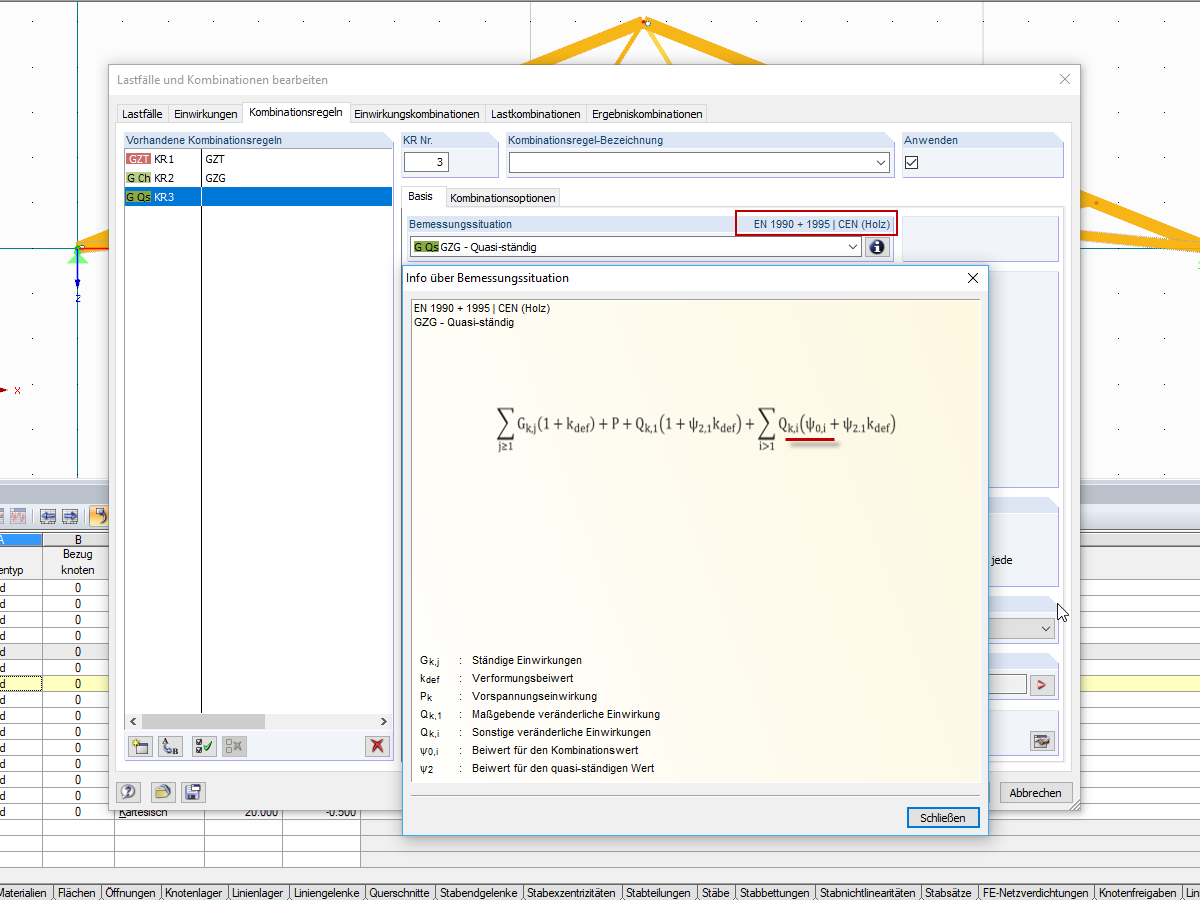The height and width of the screenshot is (900, 1200).
Task: Click the Vorhandene Kombinationsregeln header
Action: coord(258,140)
